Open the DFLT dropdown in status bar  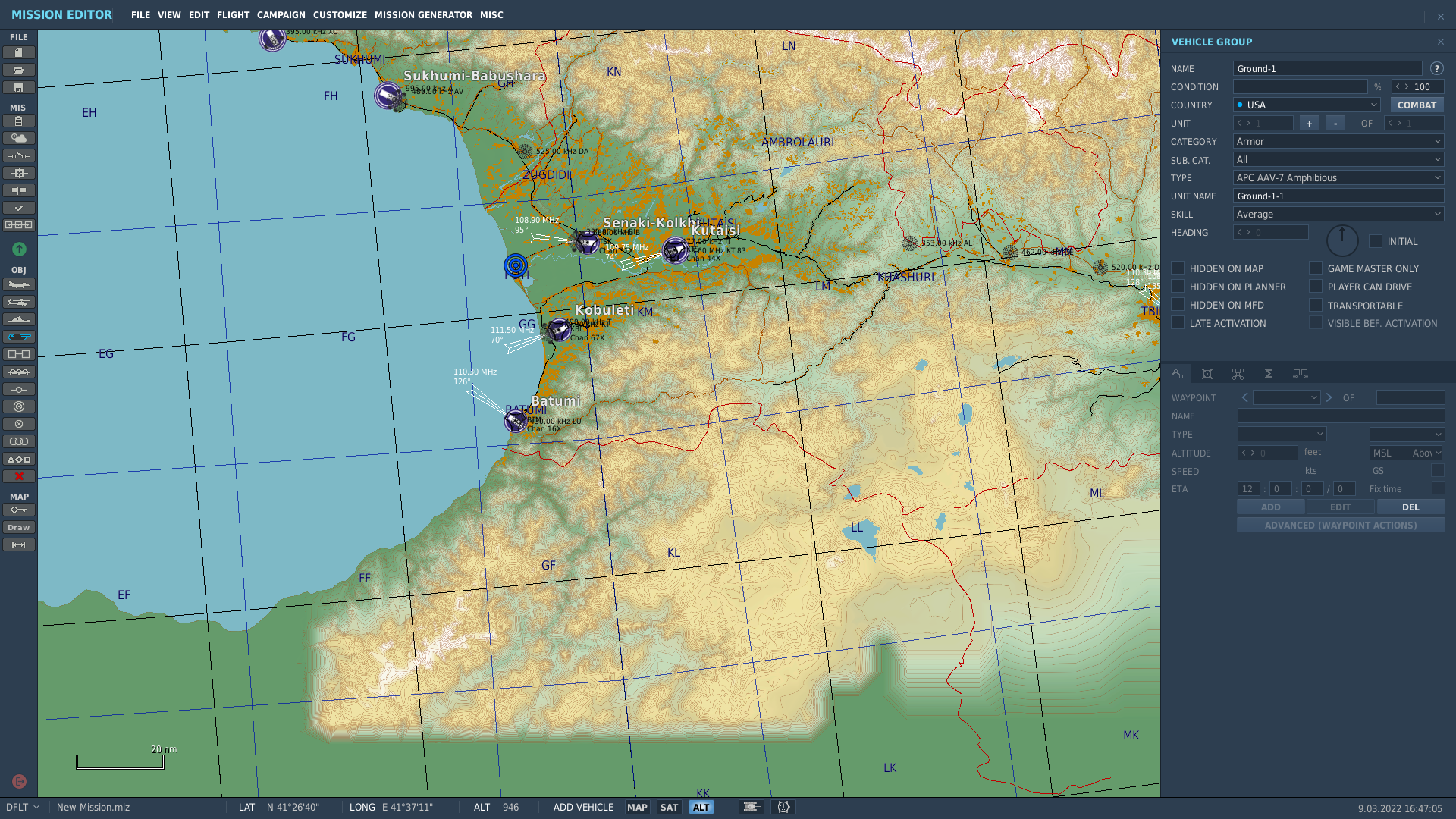(x=23, y=807)
